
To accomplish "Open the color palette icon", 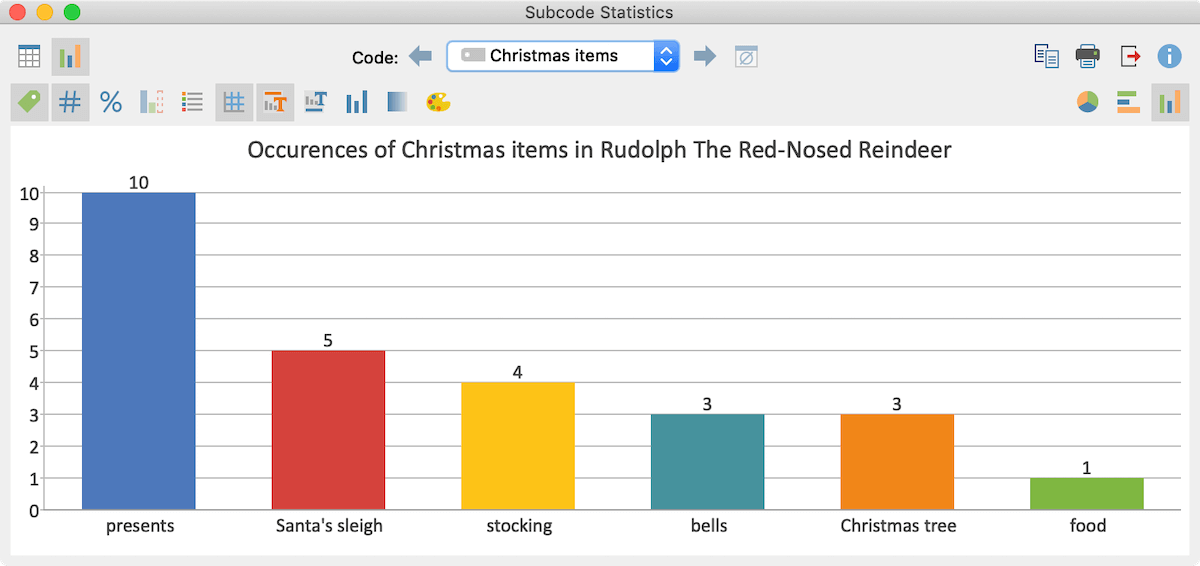I will [x=439, y=102].
